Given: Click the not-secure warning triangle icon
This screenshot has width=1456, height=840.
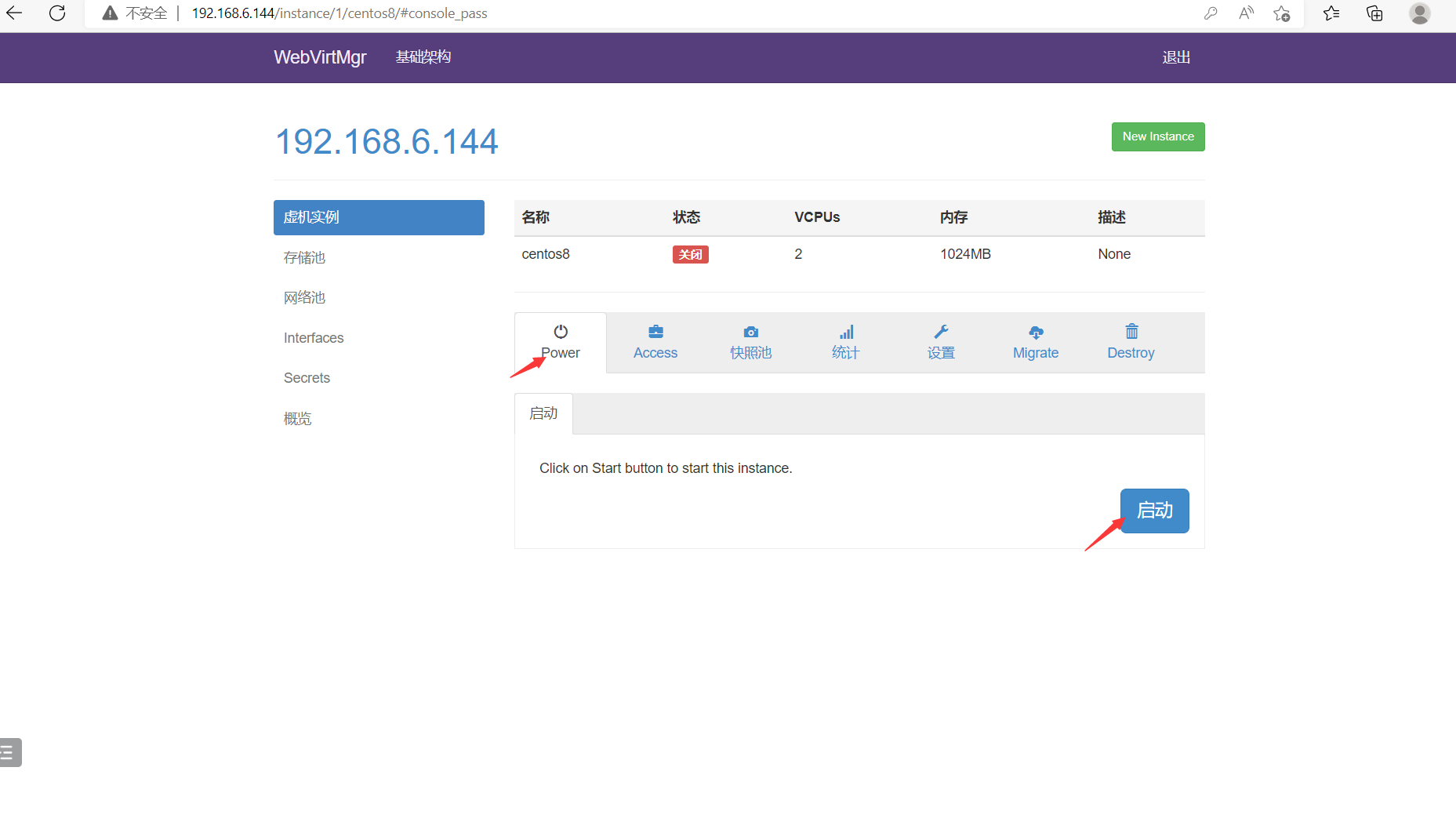Looking at the screenshot, I should pos(110,13).
